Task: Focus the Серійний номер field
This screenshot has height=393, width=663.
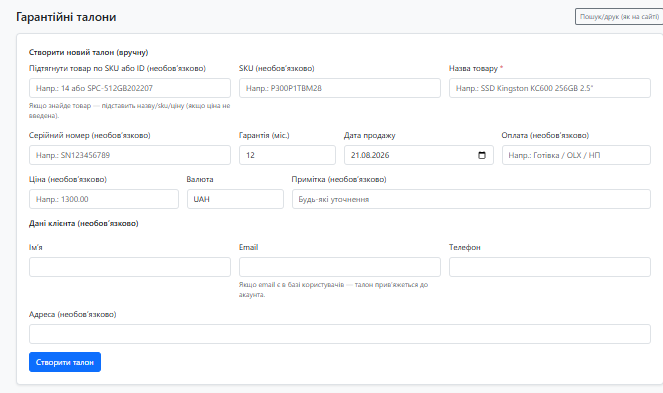Action: click(130, 155)
